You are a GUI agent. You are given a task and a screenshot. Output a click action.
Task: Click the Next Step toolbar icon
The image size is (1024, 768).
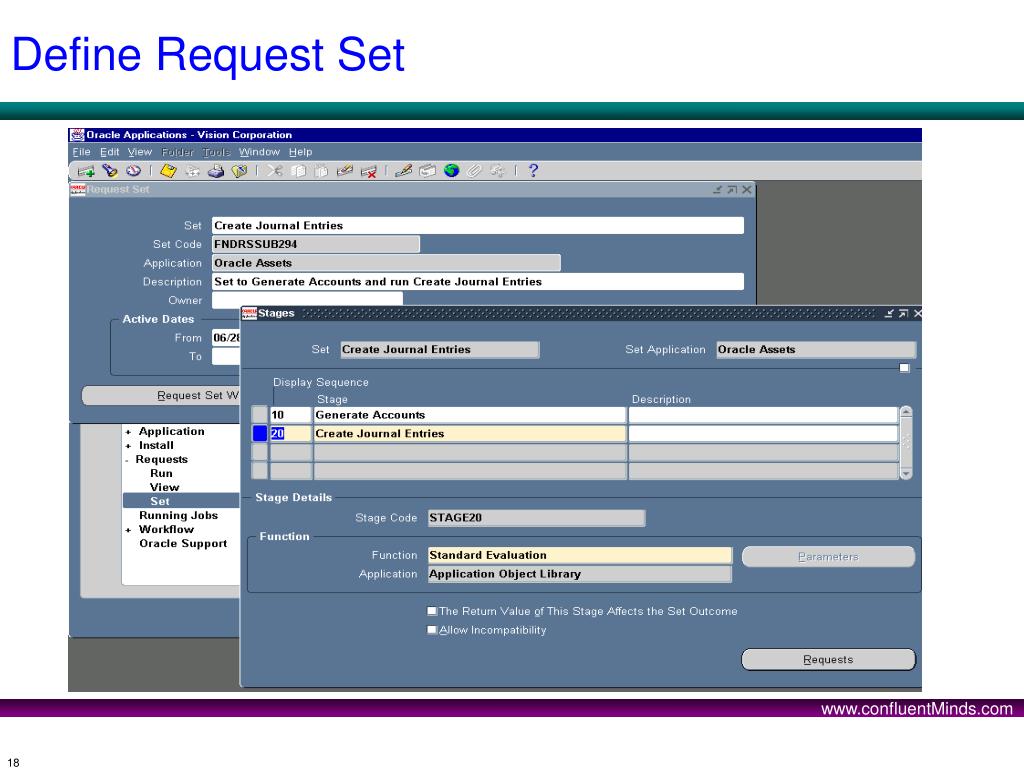[193, 171]
